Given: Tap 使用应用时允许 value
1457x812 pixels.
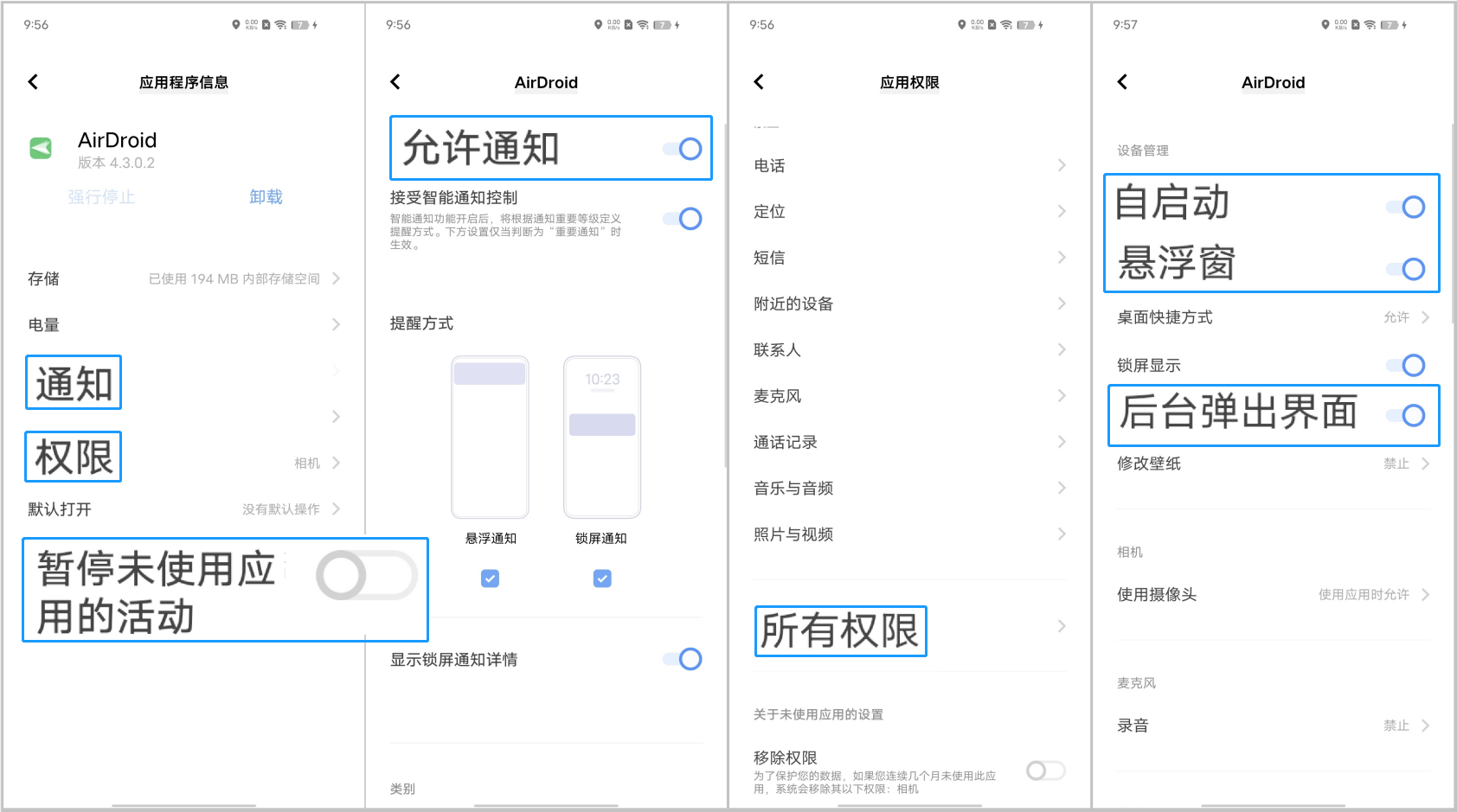Looking at the screenshot, I should [x=1364, y=595].
